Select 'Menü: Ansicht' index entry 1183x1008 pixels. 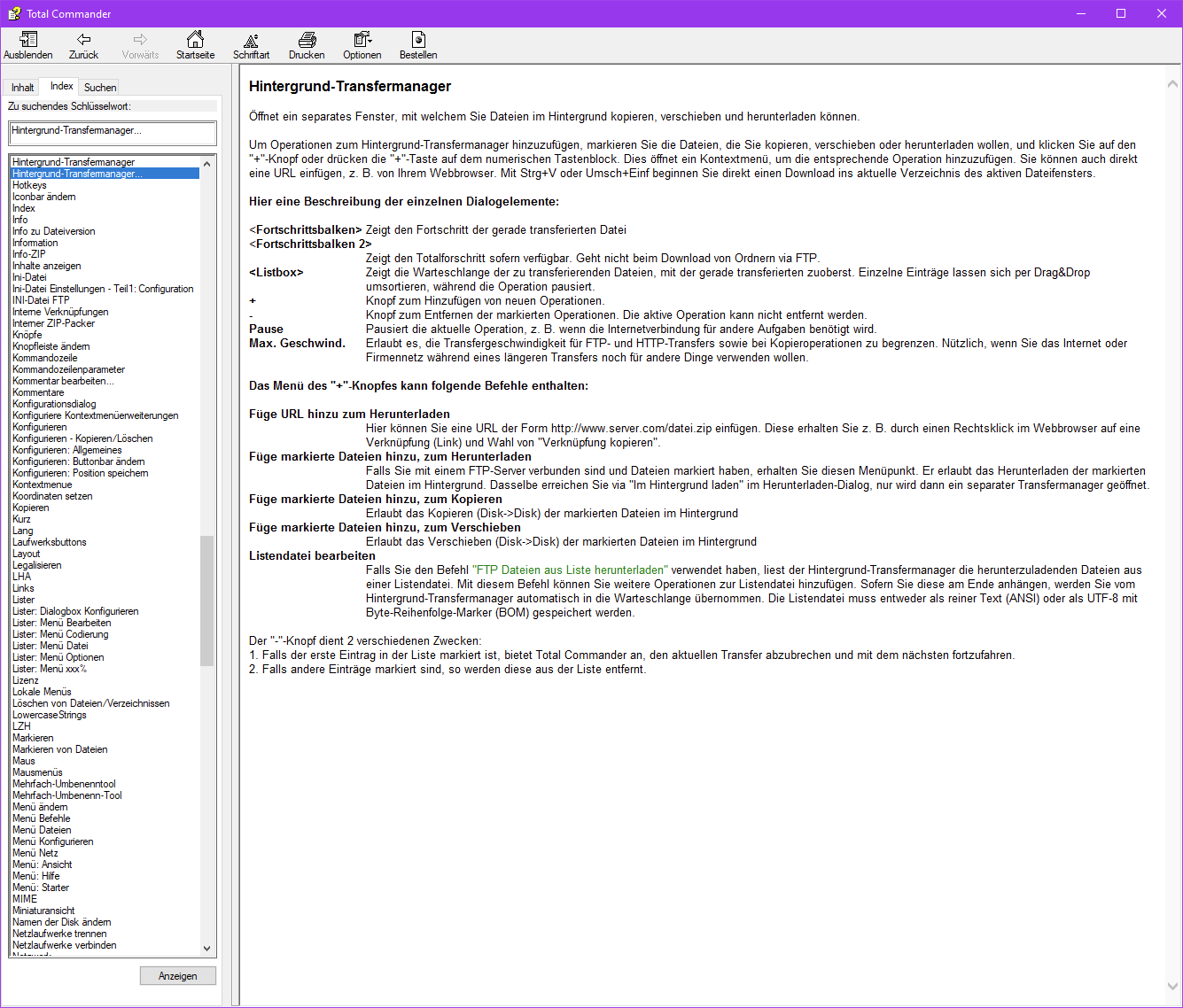(43, 865)
